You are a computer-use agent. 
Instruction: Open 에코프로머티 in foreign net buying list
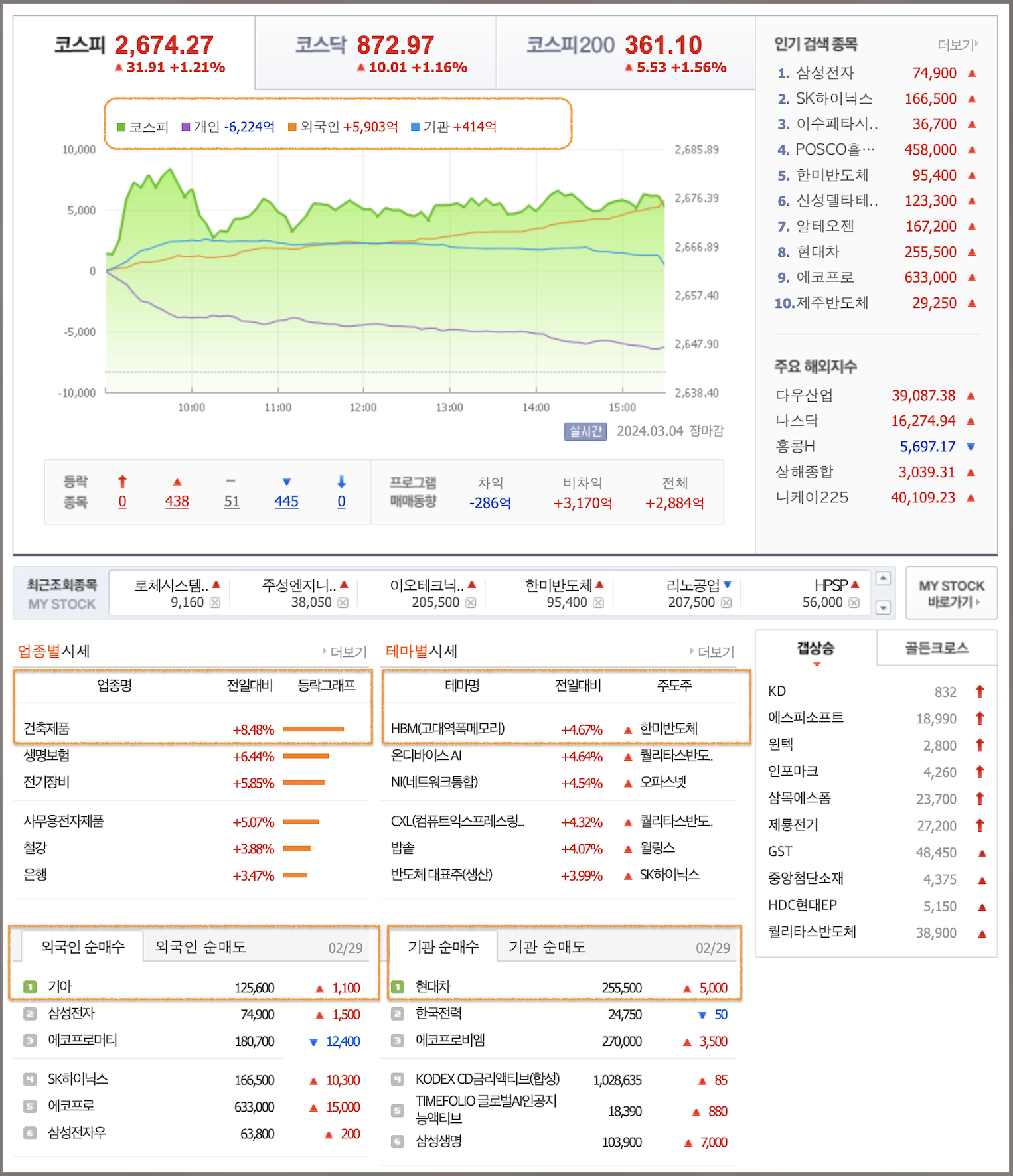82,1040
